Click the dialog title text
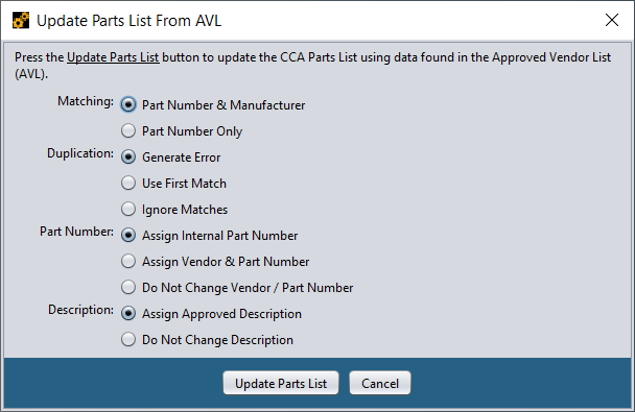This screenshot has width=635, height=412. click(129, 21)
